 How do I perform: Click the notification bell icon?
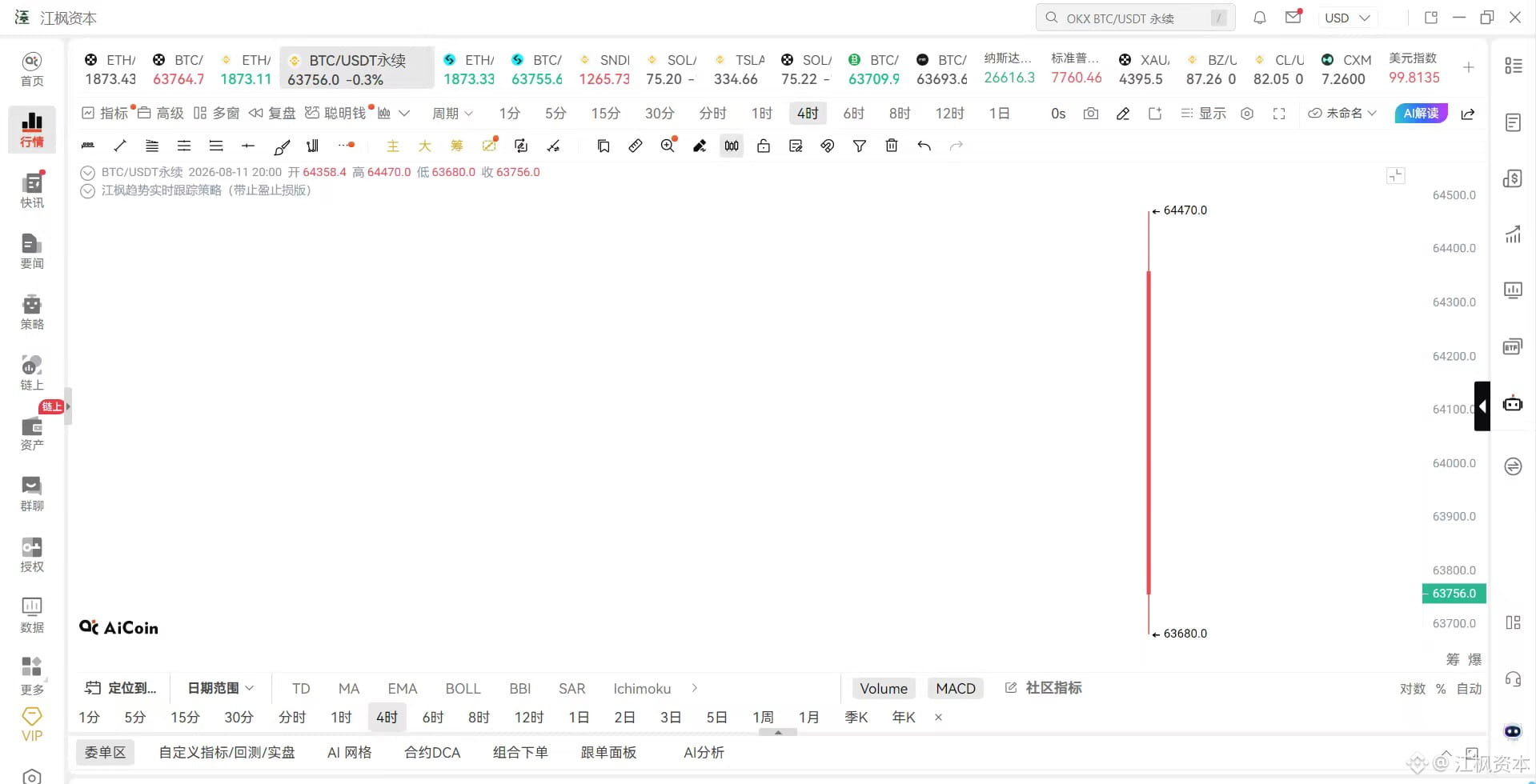1260,18
